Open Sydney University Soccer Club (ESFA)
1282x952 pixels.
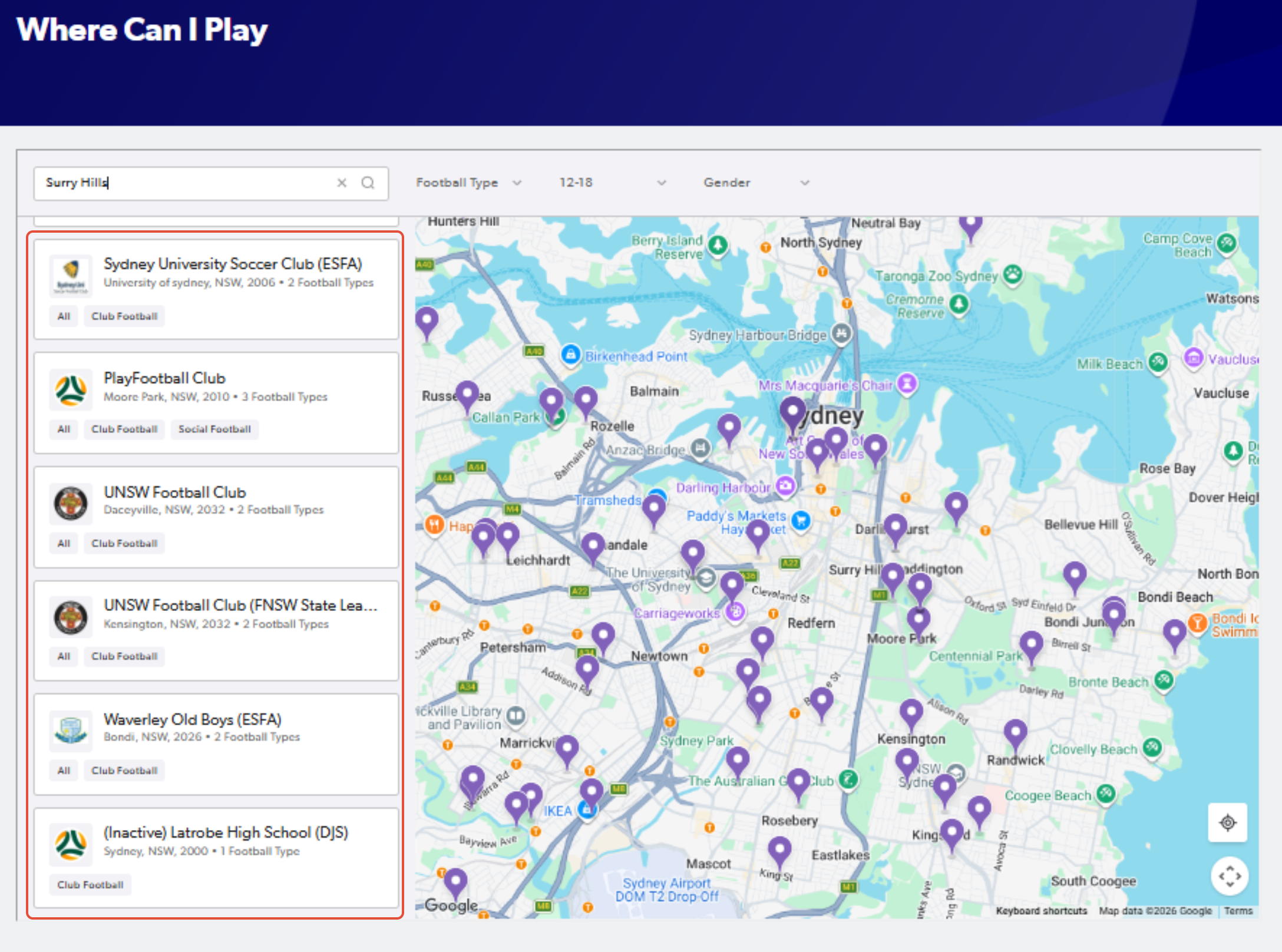(216, 289)
